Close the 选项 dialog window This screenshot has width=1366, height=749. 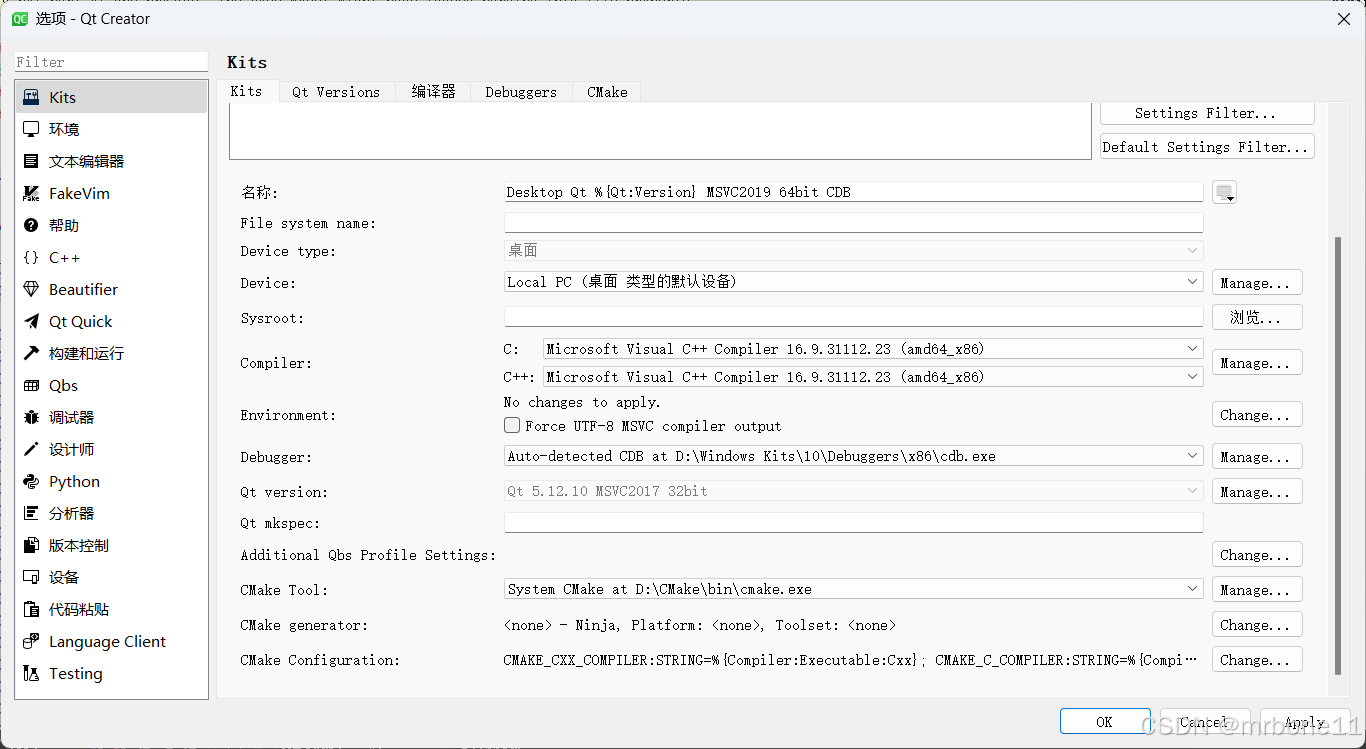[1343, 18]
